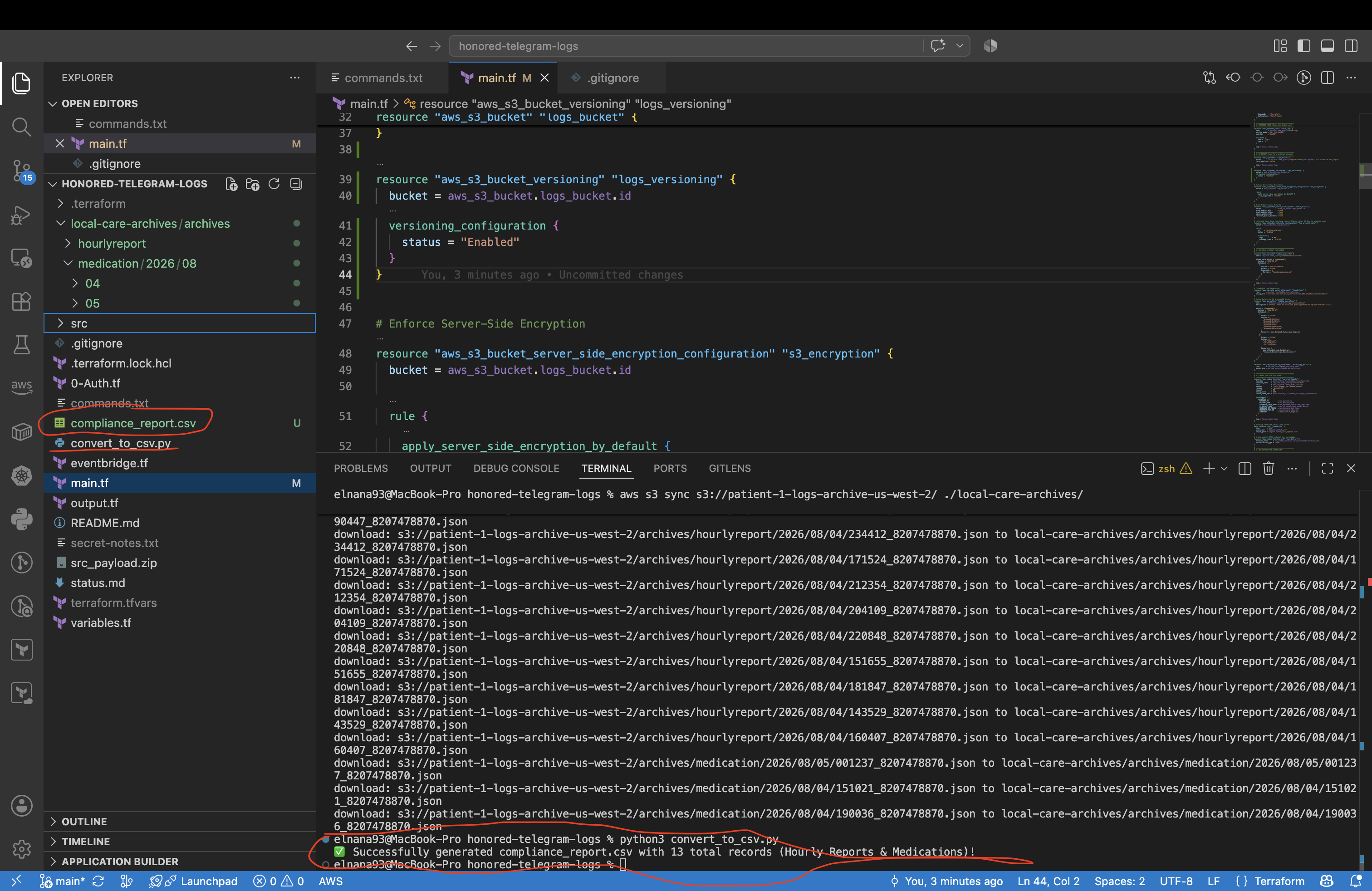Click New File icon in explorer header
This screenshot has height=891, width=1372.
231,184
